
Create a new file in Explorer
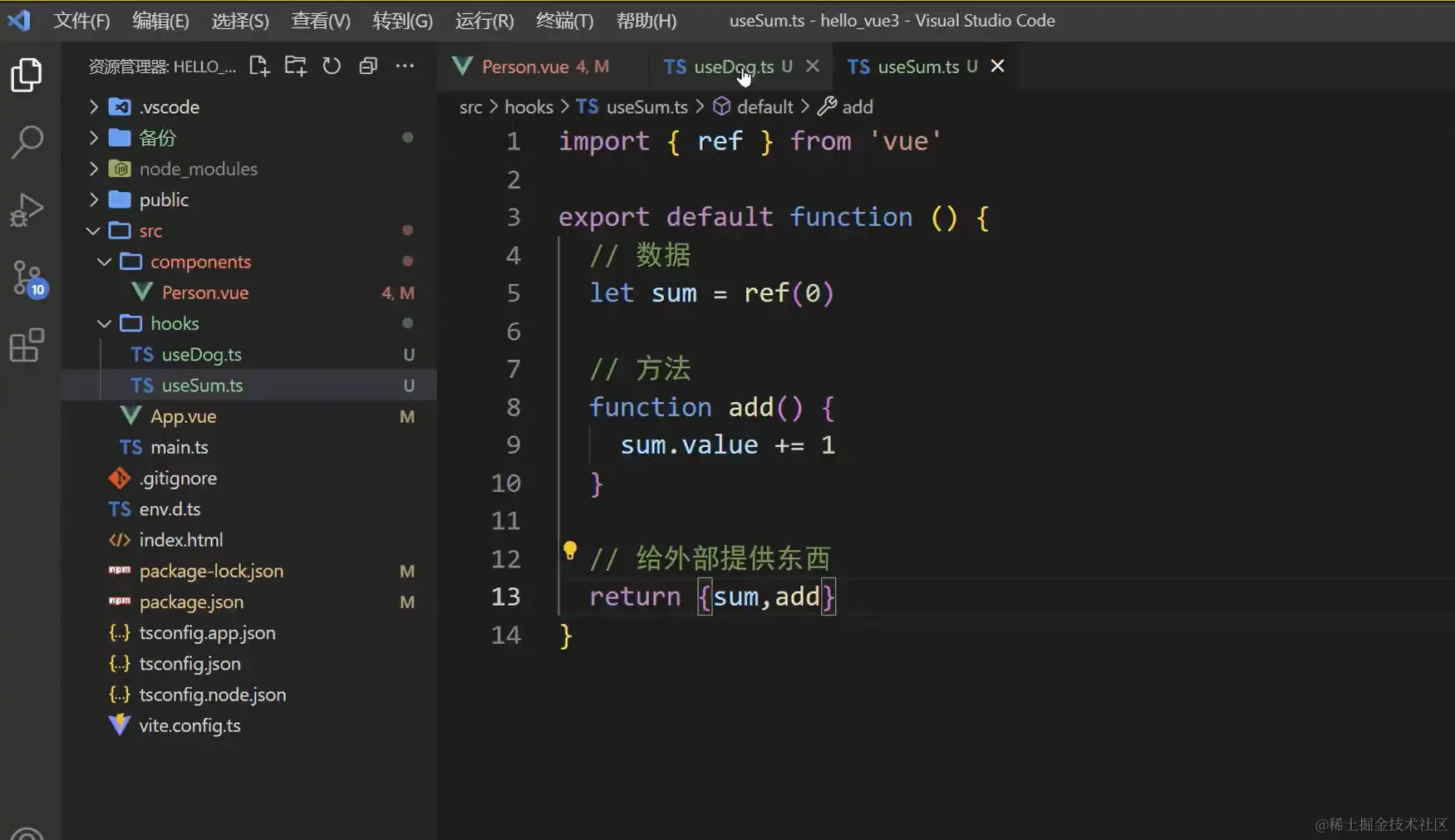click(x=259, y=66)
